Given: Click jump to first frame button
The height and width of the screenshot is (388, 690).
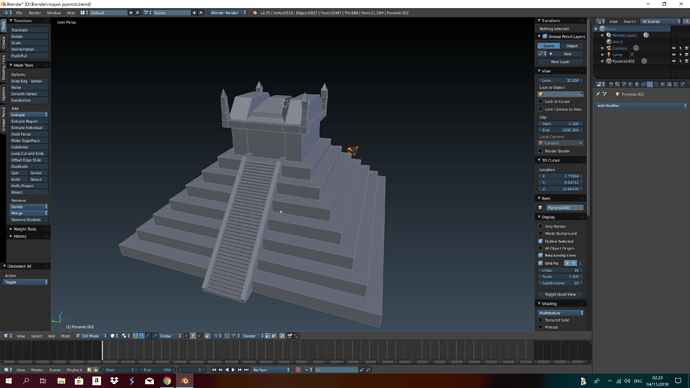Looking at the screenshot, I should (x=214, y=370).
